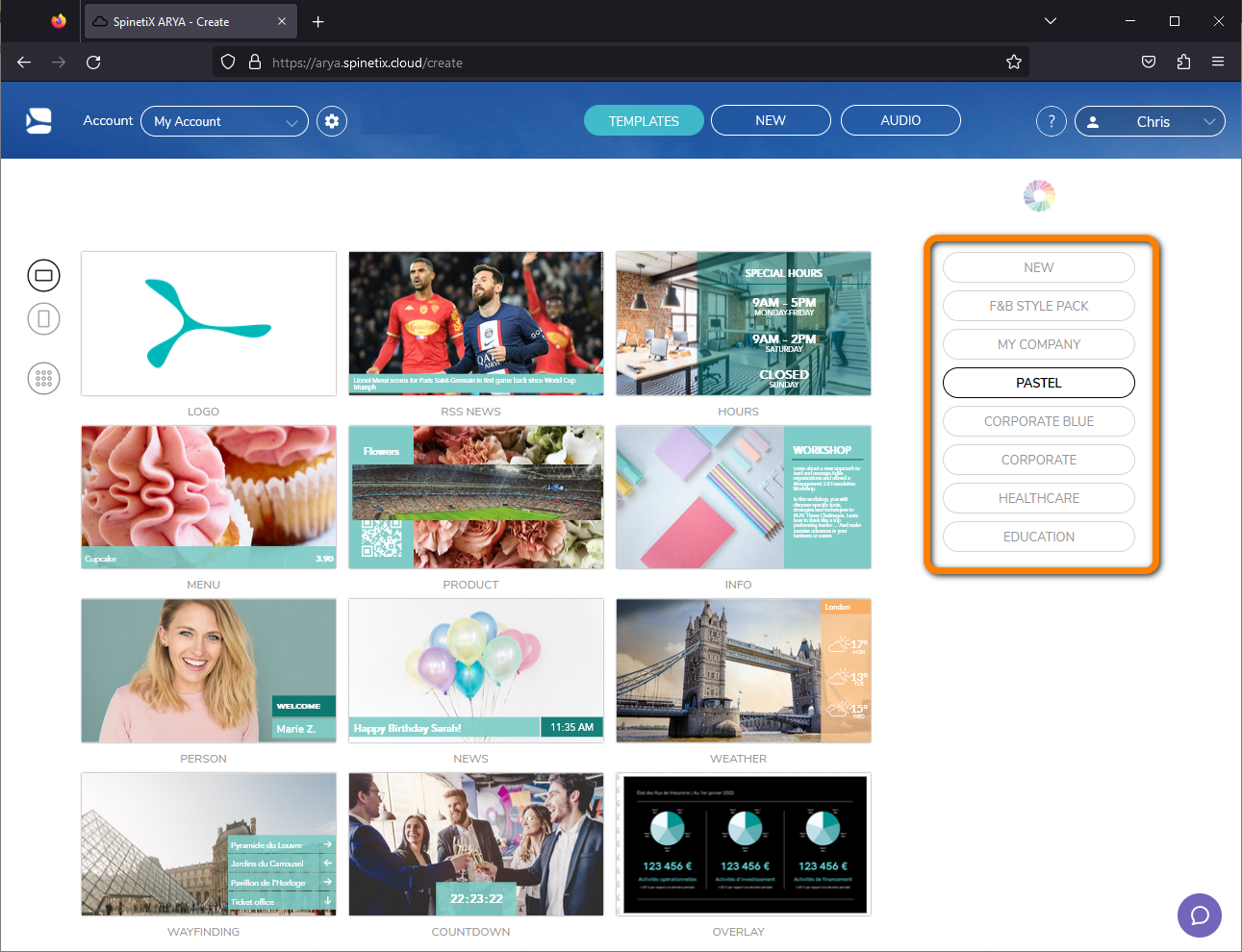Open the support chat bubble

(1199, 915)
